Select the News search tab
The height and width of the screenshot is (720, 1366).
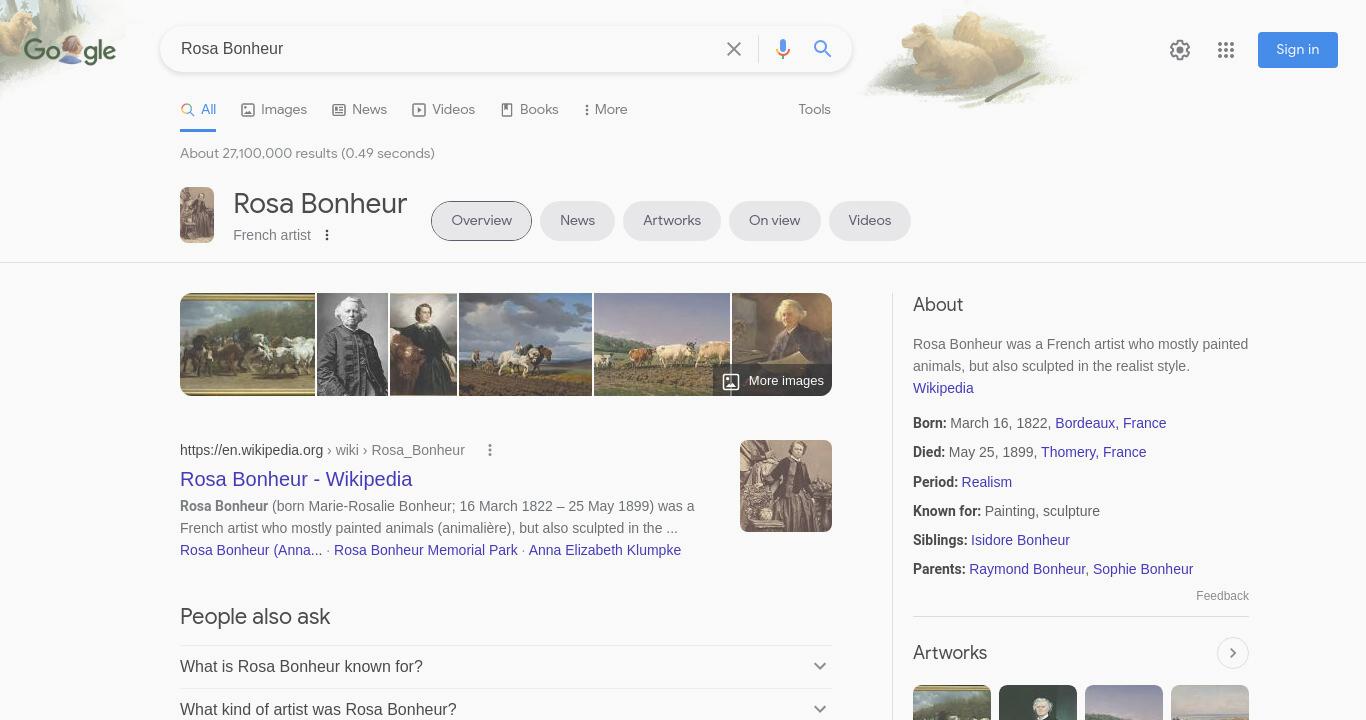pos(359,110)
